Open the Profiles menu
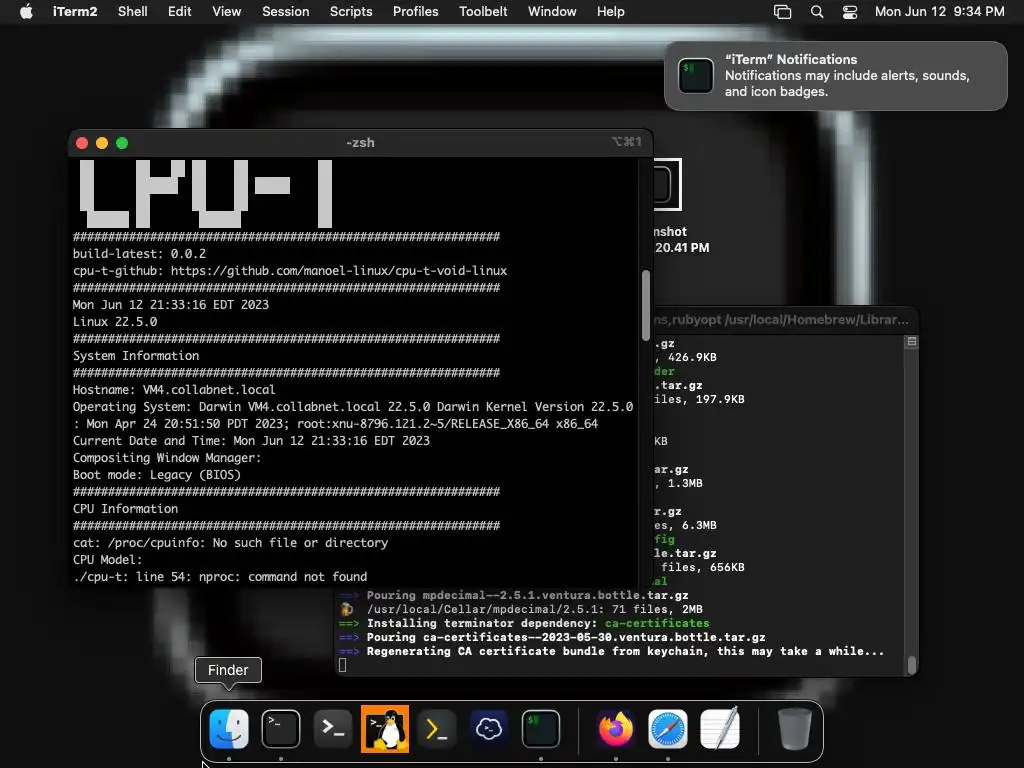 pos(415,12)
